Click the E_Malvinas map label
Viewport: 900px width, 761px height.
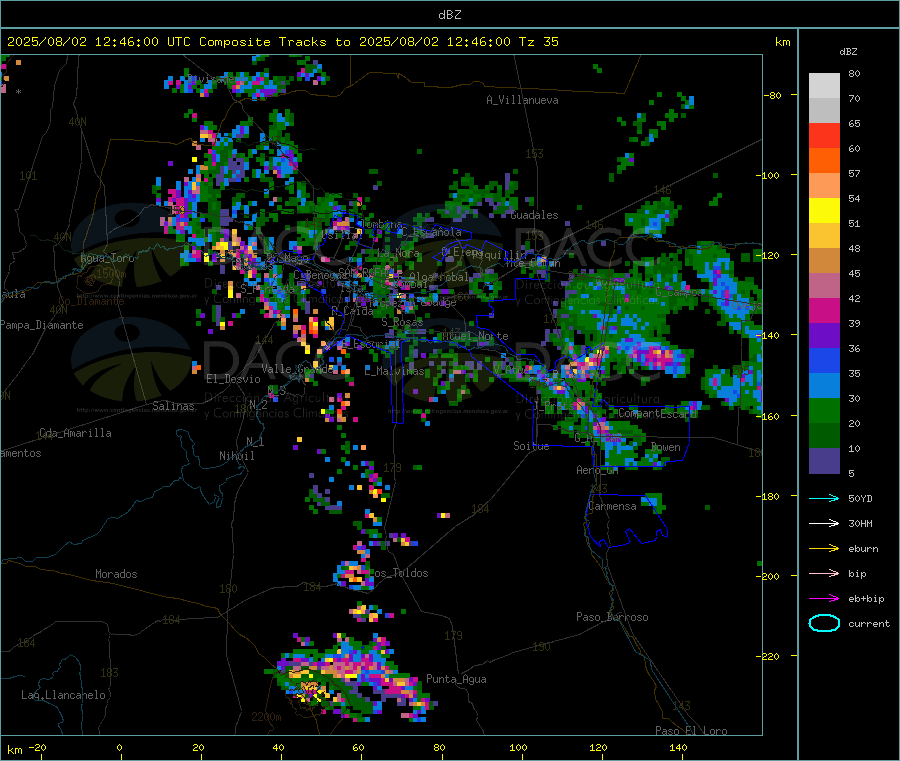(394, 371)
